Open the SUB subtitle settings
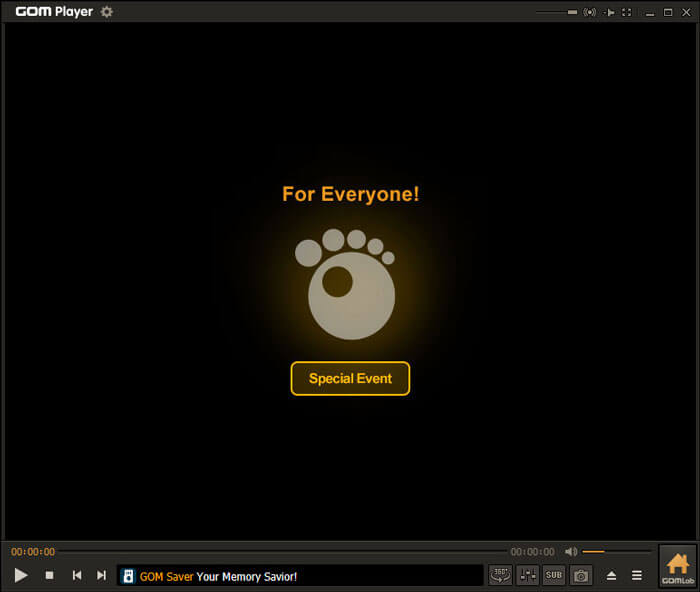The height and width of the screenshot is (592, 700). (x=554, y=575)
